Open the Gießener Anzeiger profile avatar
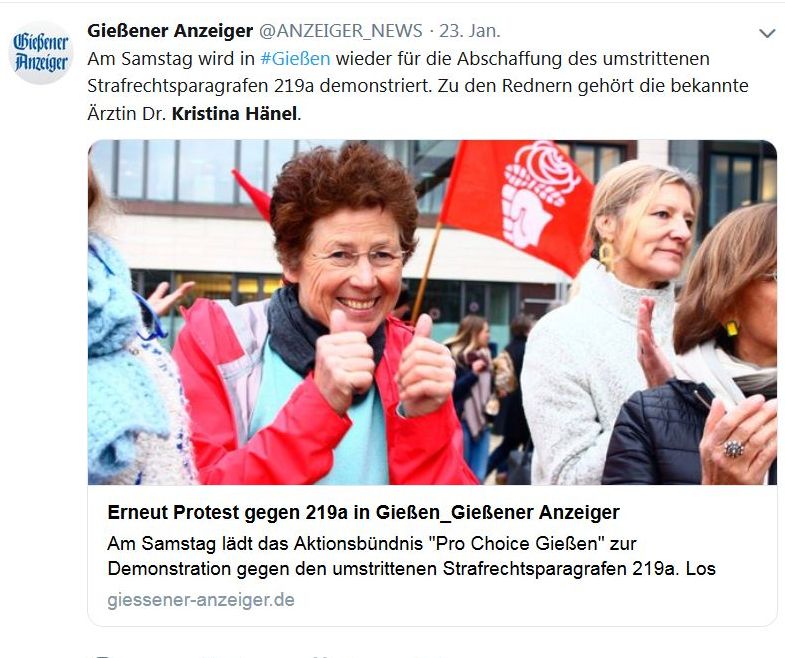The height and width of the screenshot is (658, 785). pos(41,52)
